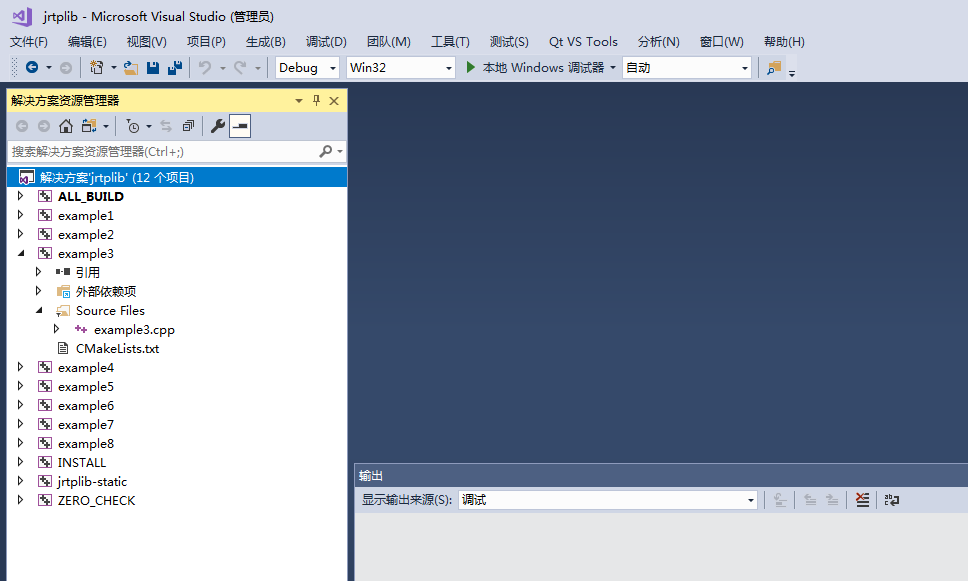The image size is (968, 581).
Task: Click the Sync with Active Document icon
Action: (x=166, y=126)
